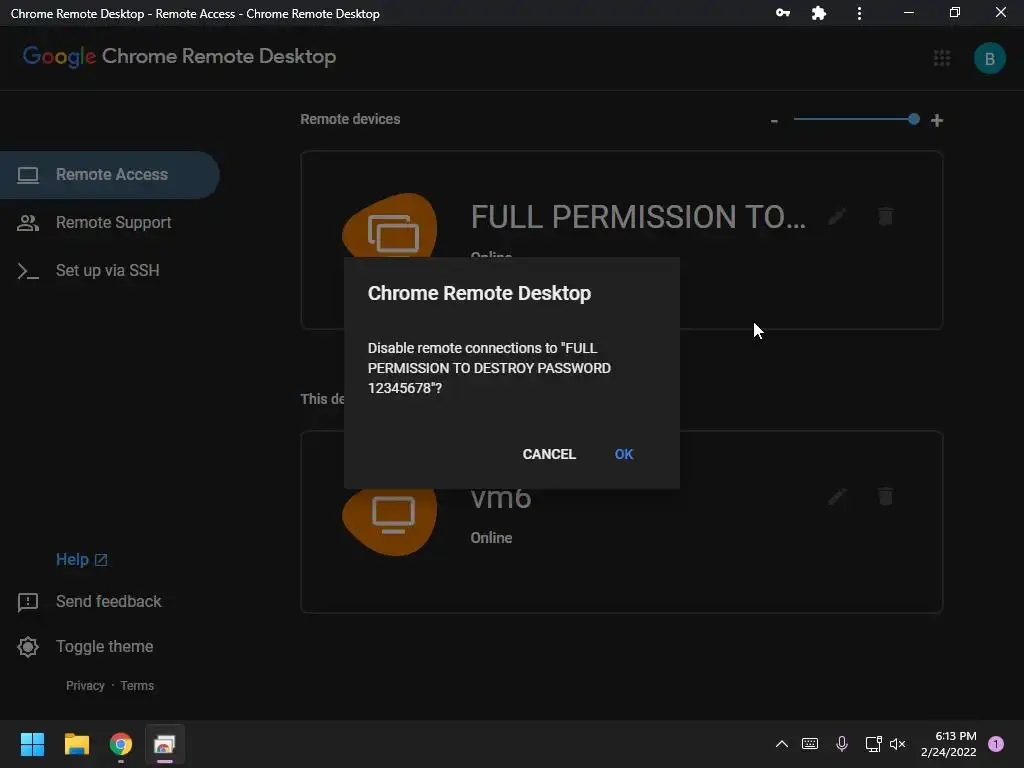
Task: Click the Google Chrome Remote Desktop logo
Action: click(180, 57)
